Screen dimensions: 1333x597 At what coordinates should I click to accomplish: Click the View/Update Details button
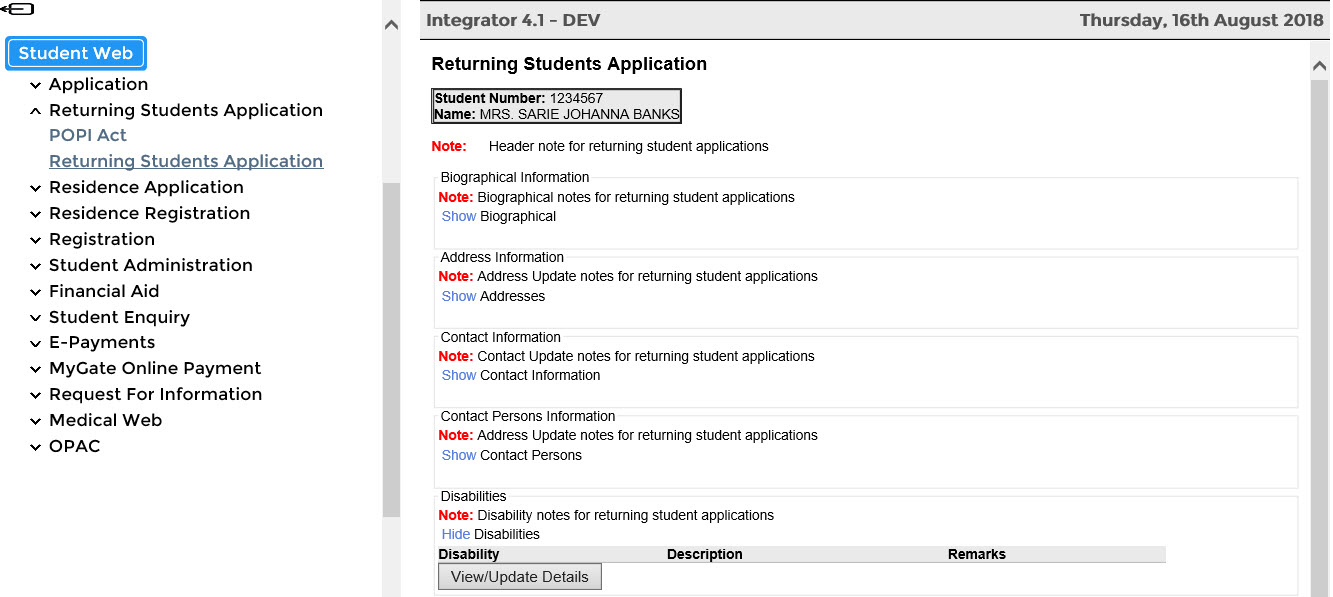520,577
